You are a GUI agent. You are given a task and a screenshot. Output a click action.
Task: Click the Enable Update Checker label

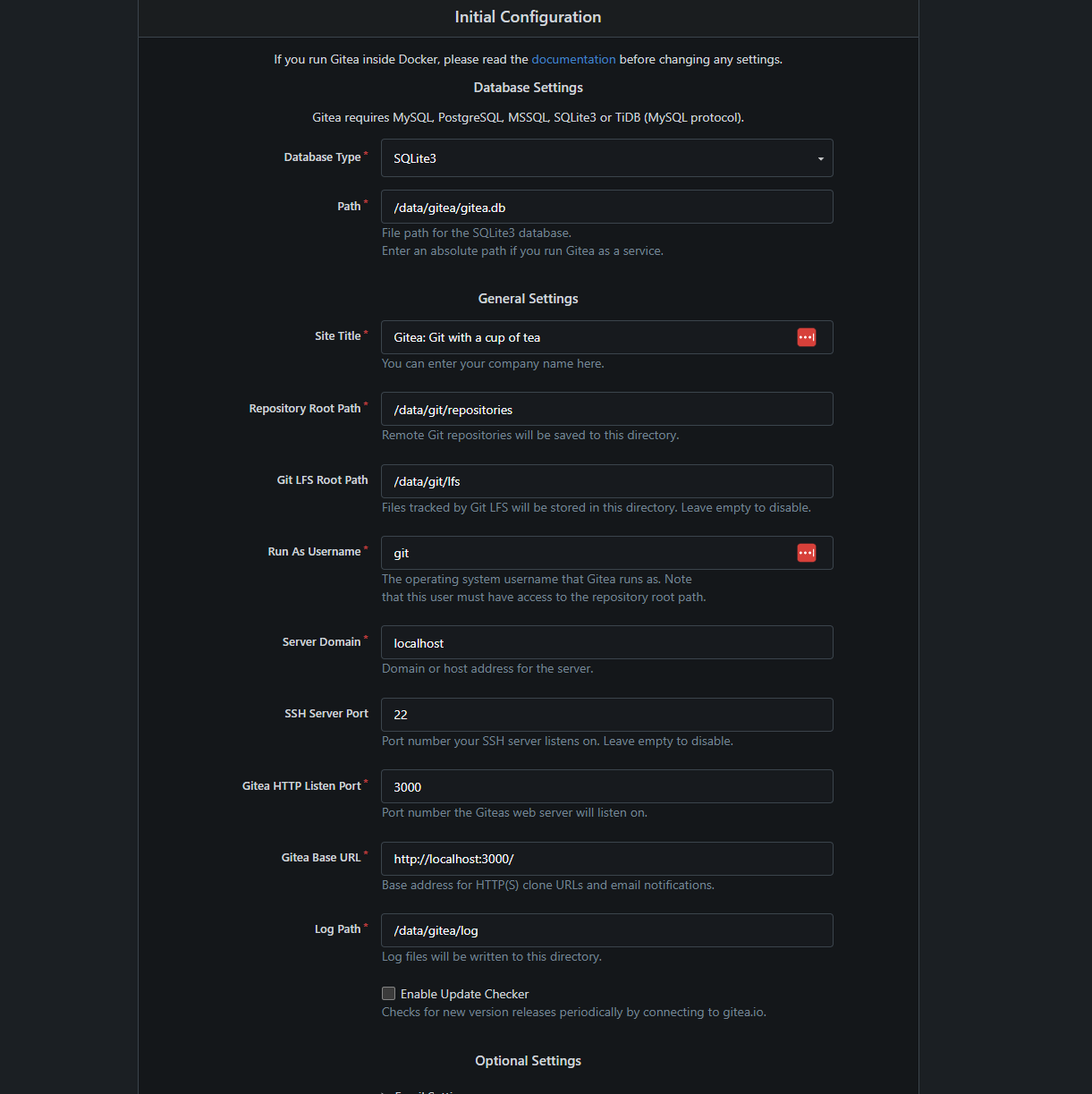pyautogui.click(x=464, y=994)
